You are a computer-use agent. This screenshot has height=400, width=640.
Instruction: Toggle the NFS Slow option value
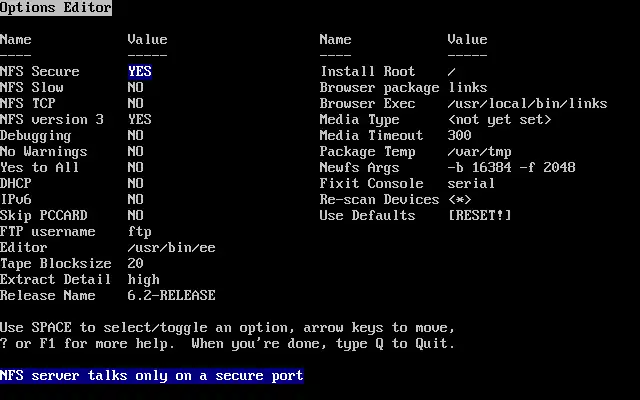pos(136,88)
